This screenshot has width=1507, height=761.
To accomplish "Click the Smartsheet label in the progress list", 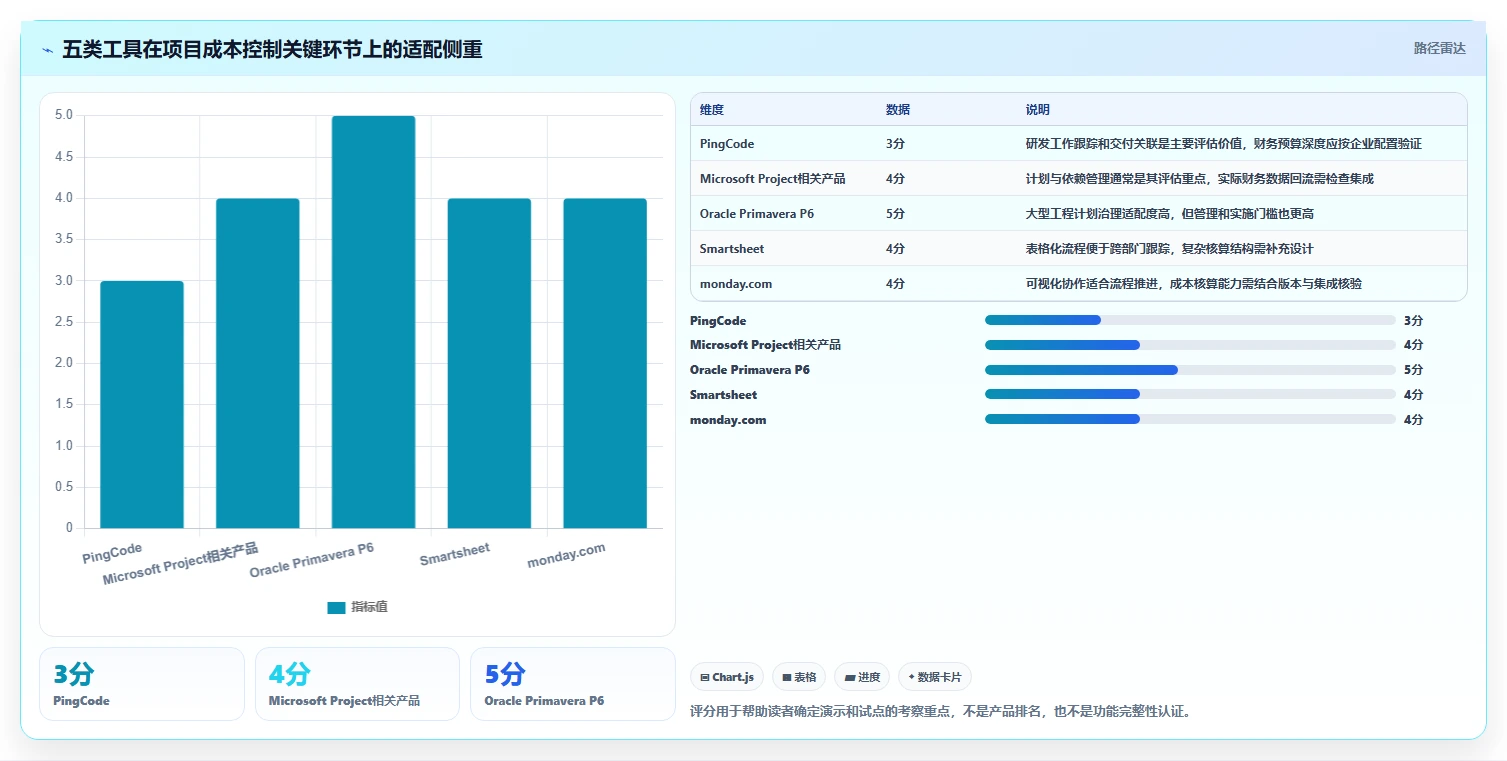I will (x=723, y=395).
